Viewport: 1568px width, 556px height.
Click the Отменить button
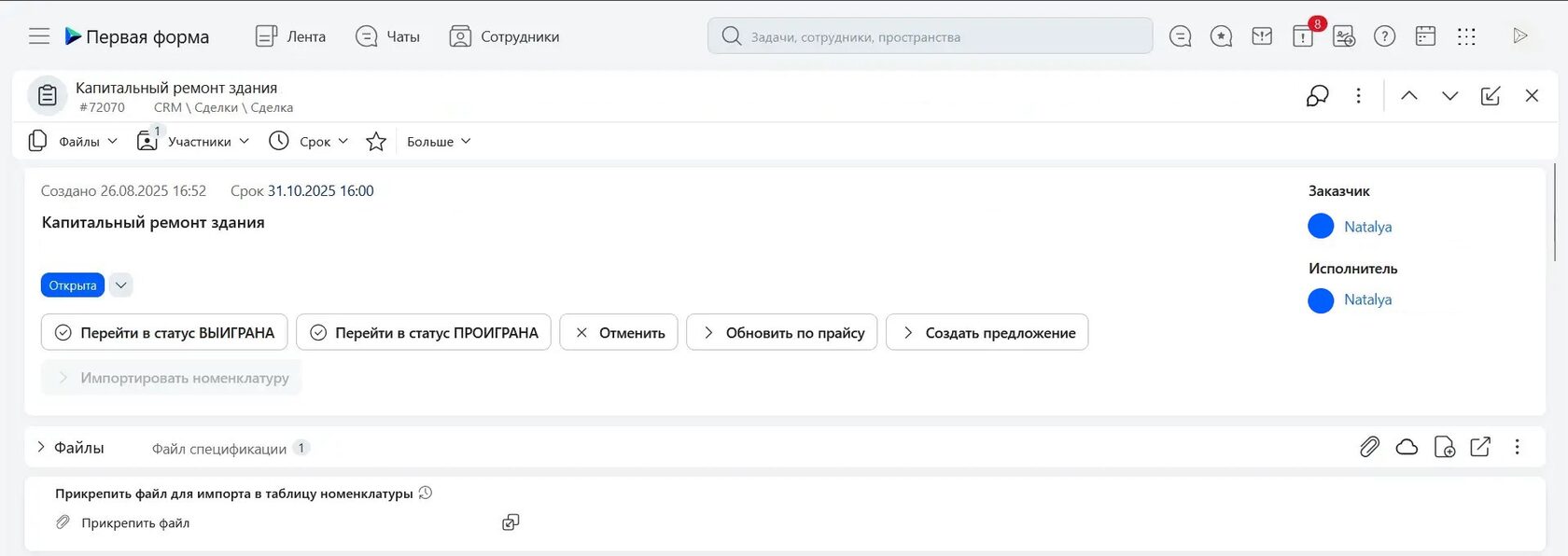pyautogui.click(x=619, y=332)
